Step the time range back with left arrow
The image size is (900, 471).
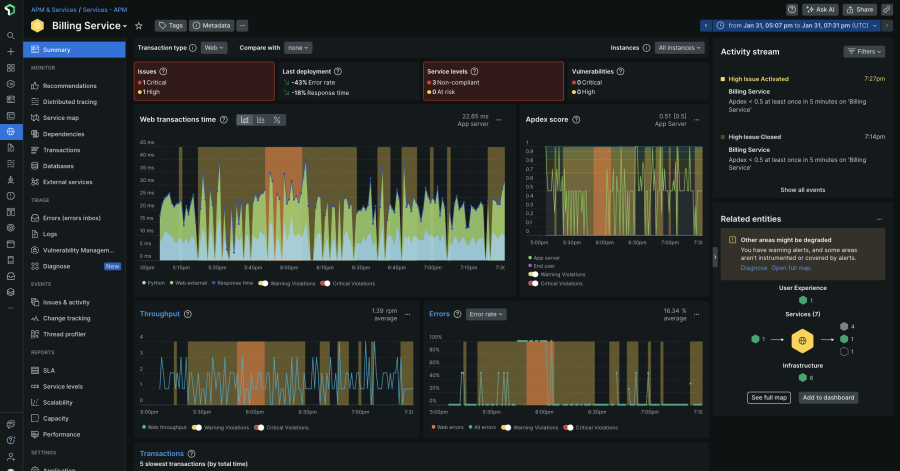point(706,26)
